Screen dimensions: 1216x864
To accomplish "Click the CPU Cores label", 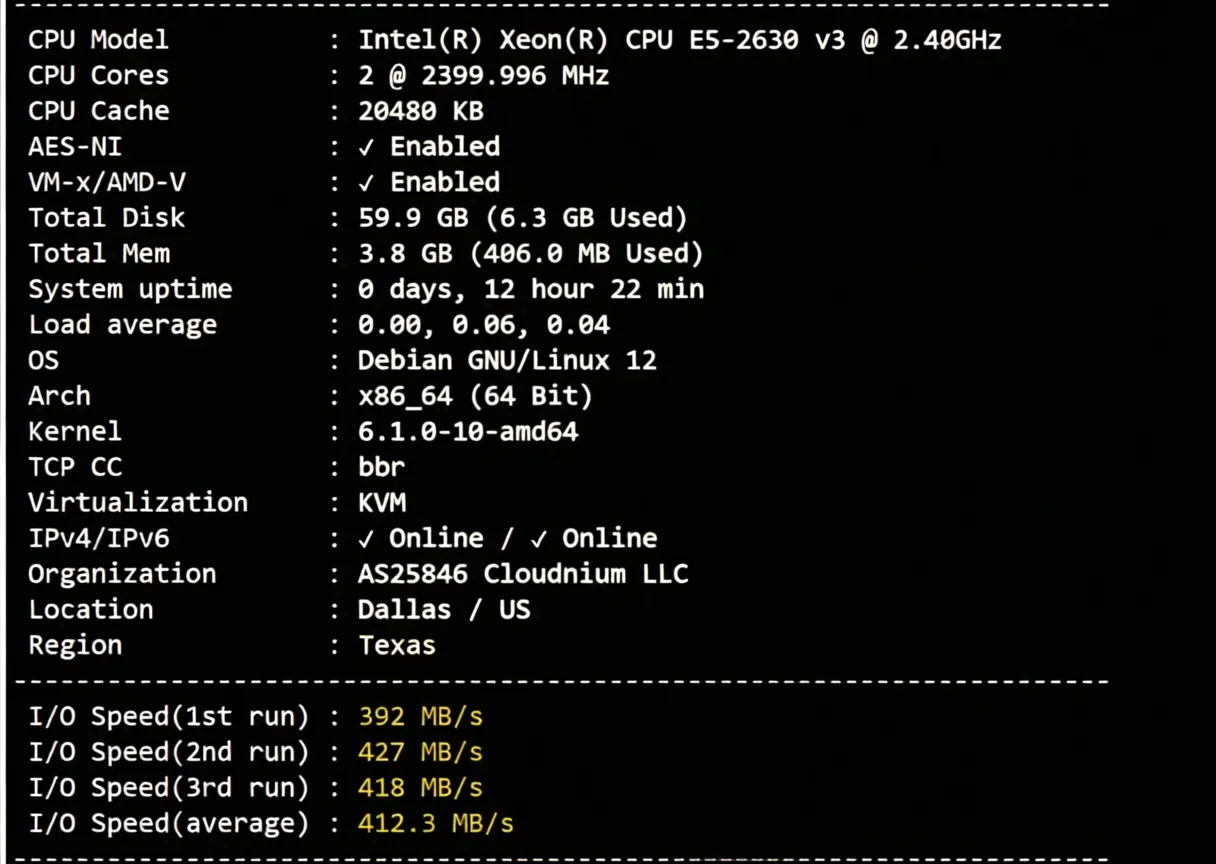I will tap(98, 76).
